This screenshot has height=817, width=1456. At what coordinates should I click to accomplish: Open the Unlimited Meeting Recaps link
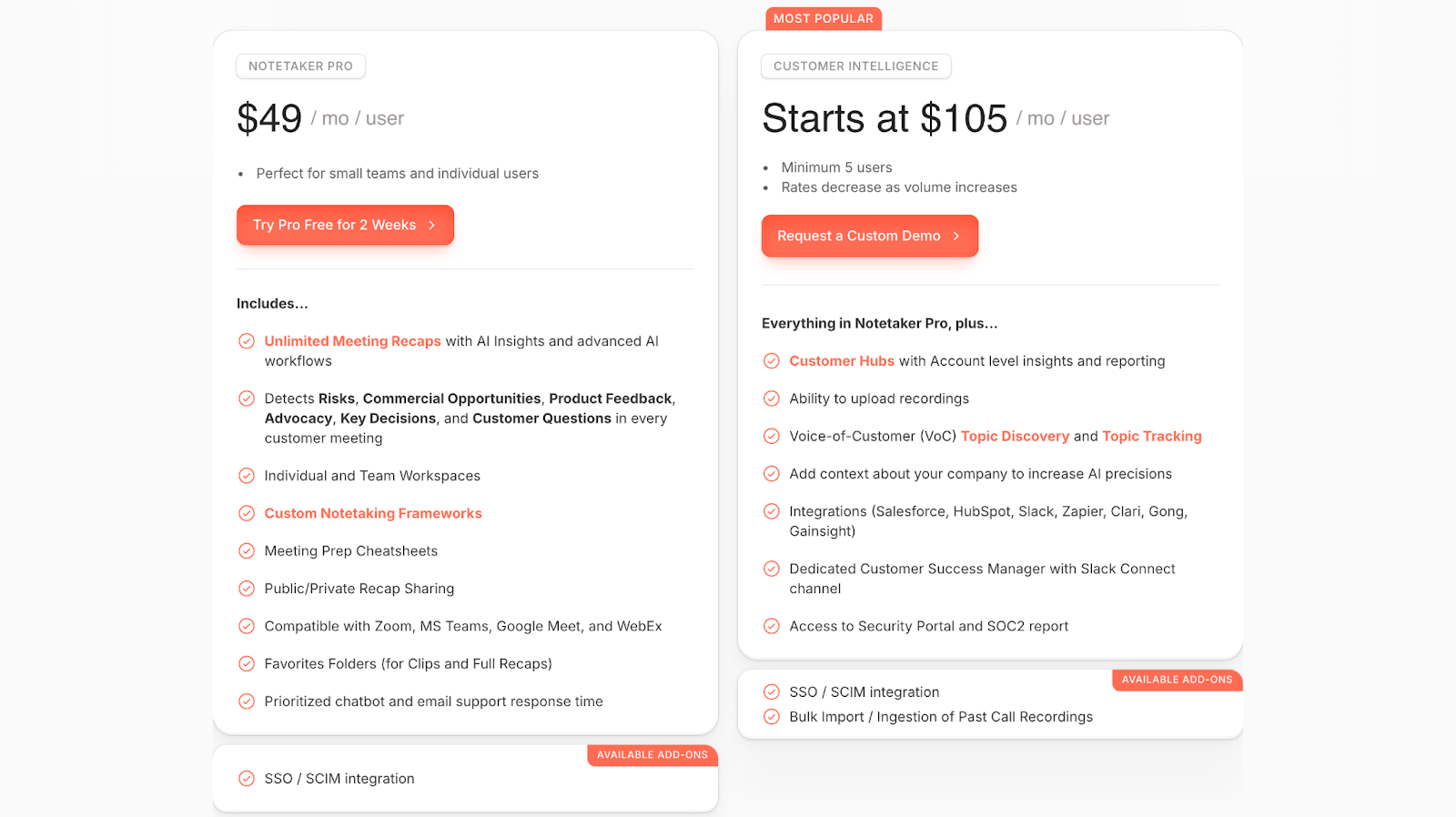pos(352,341)
